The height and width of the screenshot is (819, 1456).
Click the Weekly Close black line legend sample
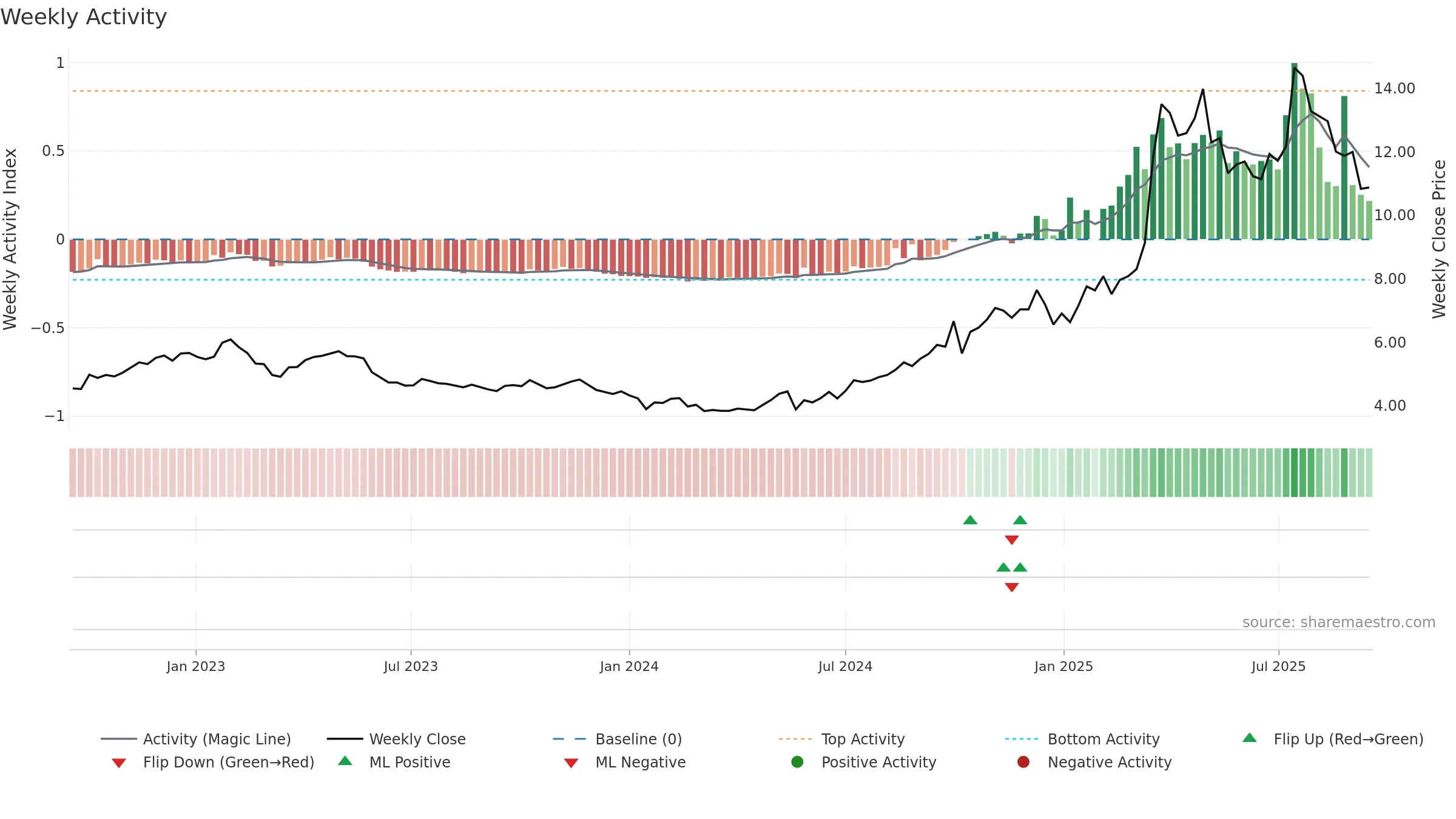coord(345,739)
